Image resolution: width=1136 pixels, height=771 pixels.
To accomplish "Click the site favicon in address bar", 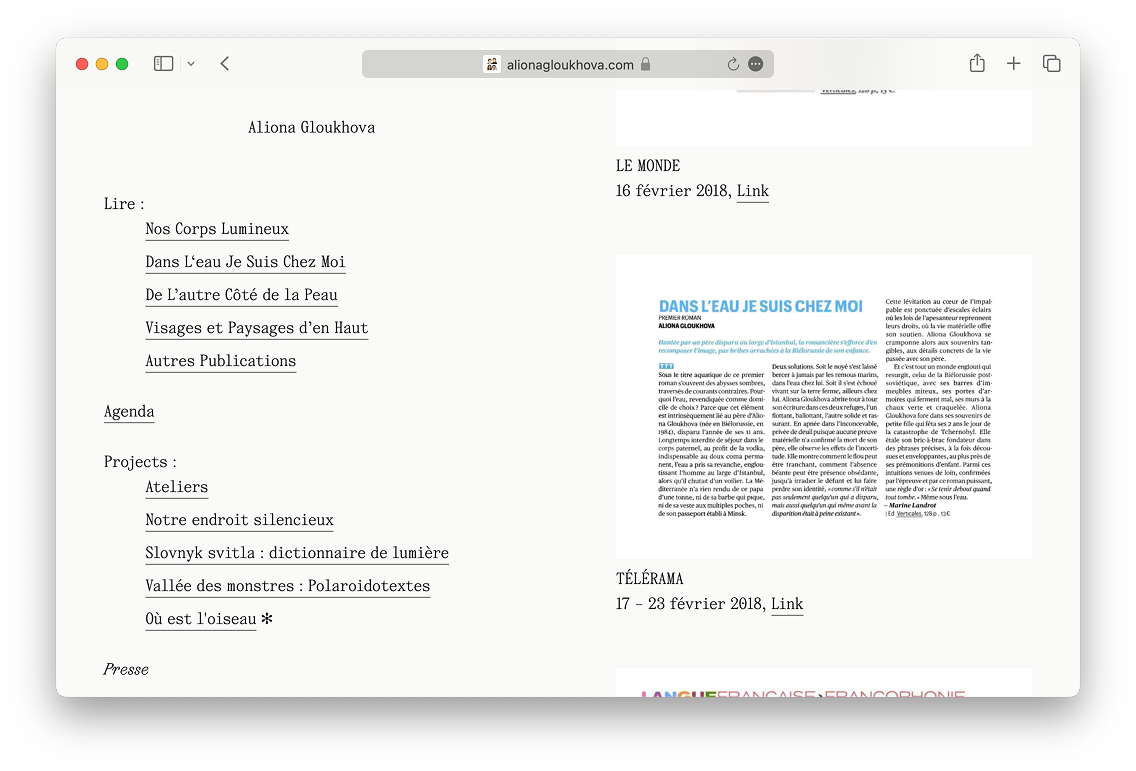I will coord(491,64).
